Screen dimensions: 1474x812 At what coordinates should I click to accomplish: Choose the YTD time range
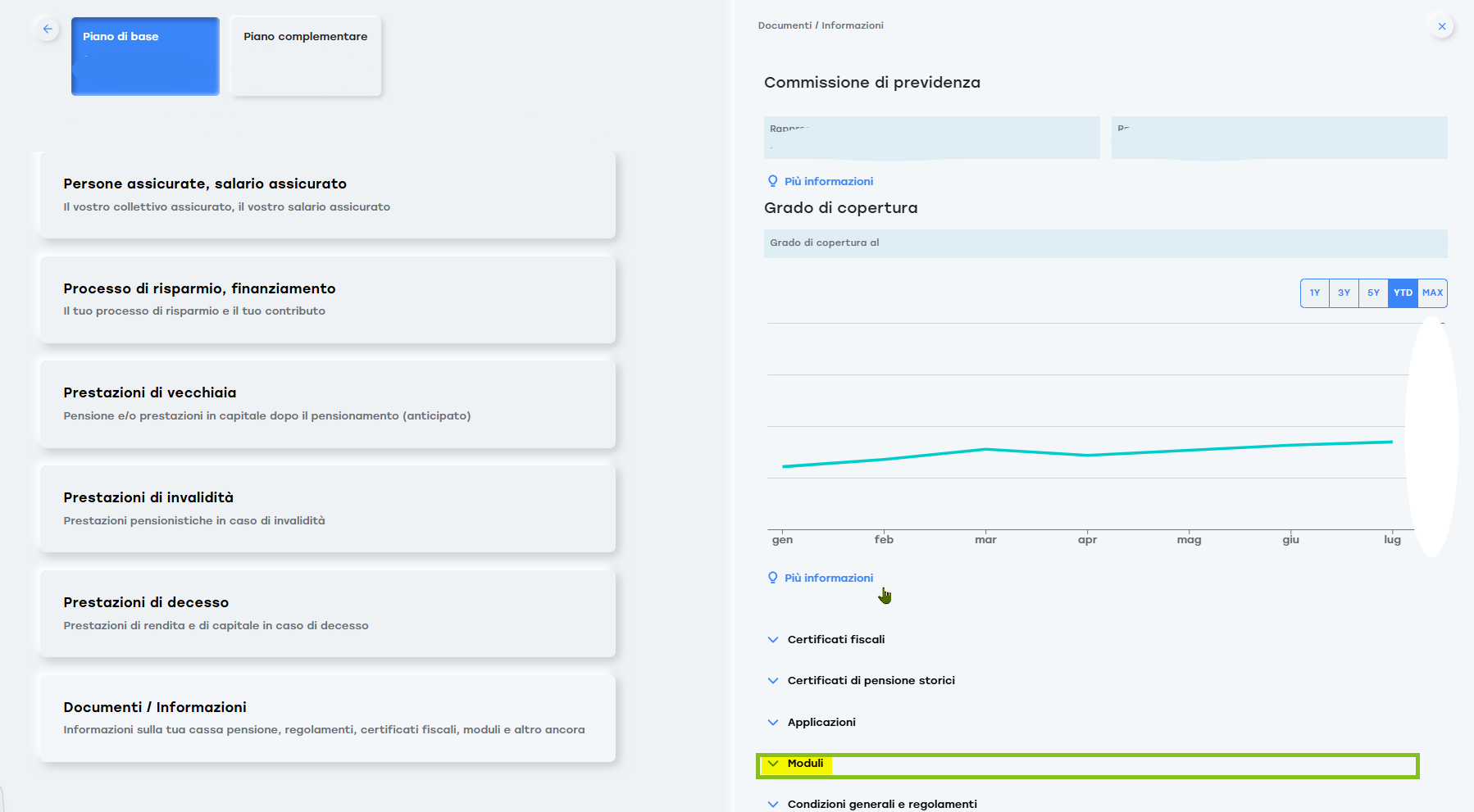click(1403, 293)
